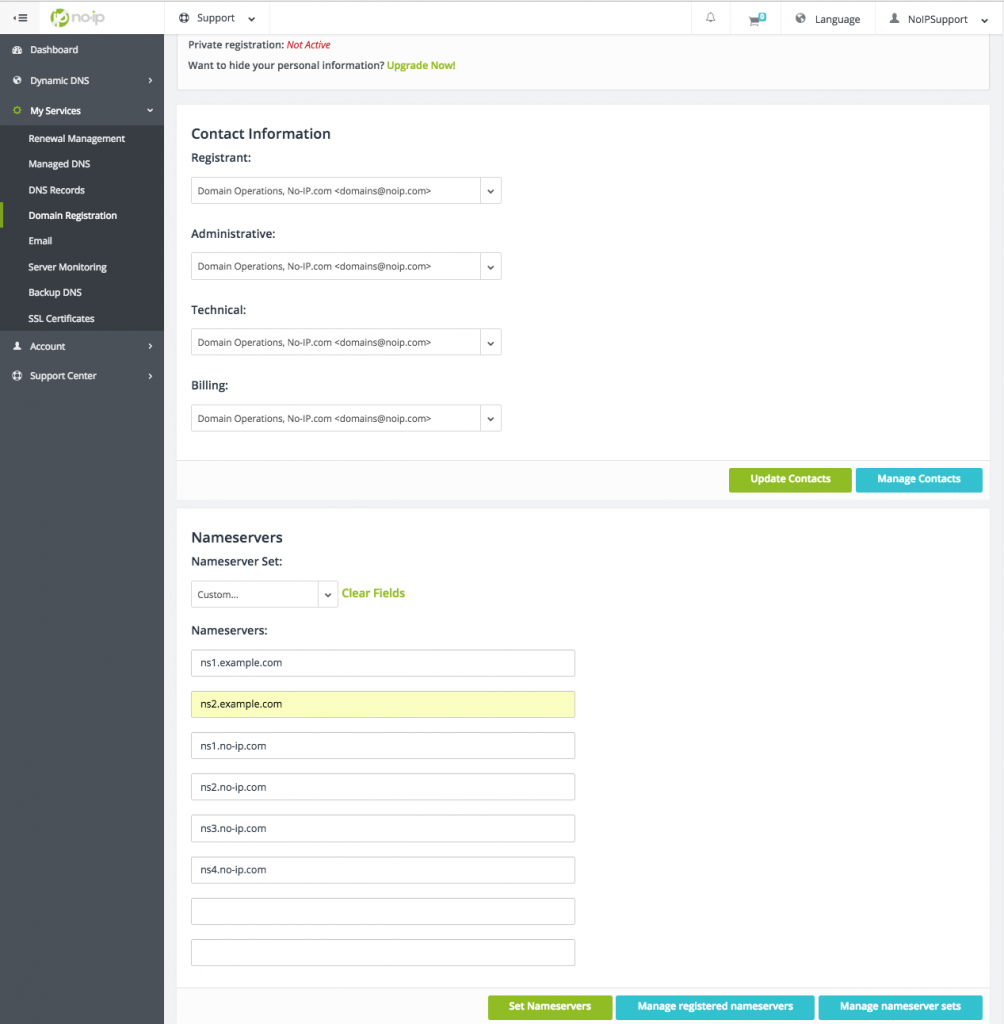Open the Registrant contact dropdown

(x=346, y=191)
